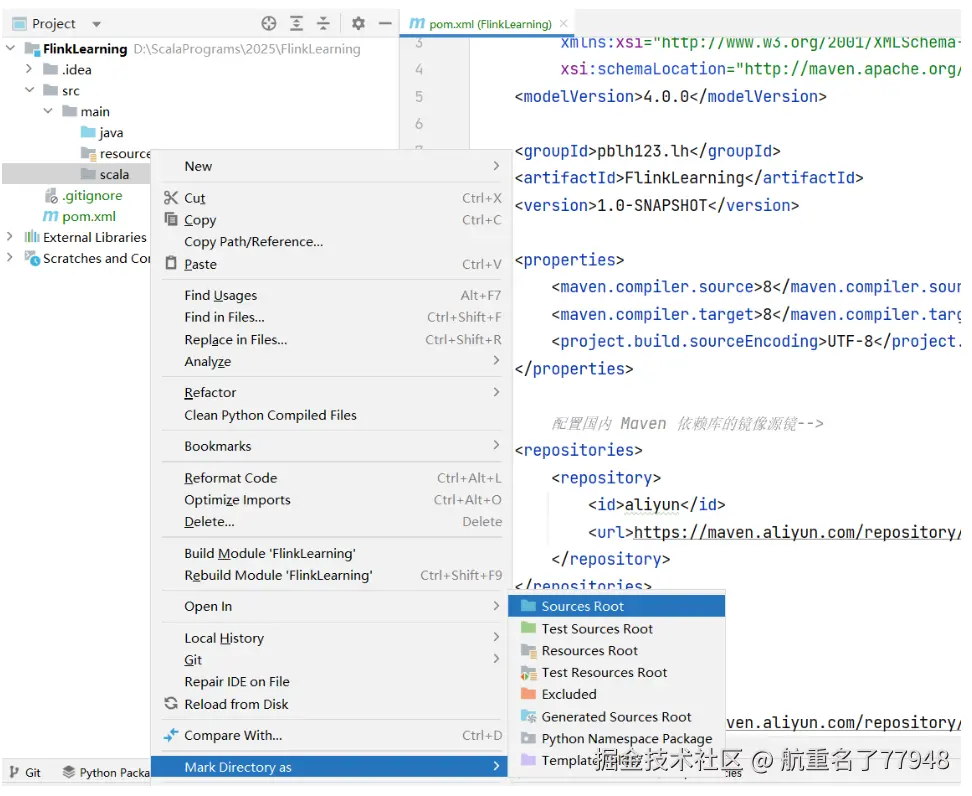Open the Git tool window button
Viewport: 972px width, 796px height.
click(x=25, y=772)
